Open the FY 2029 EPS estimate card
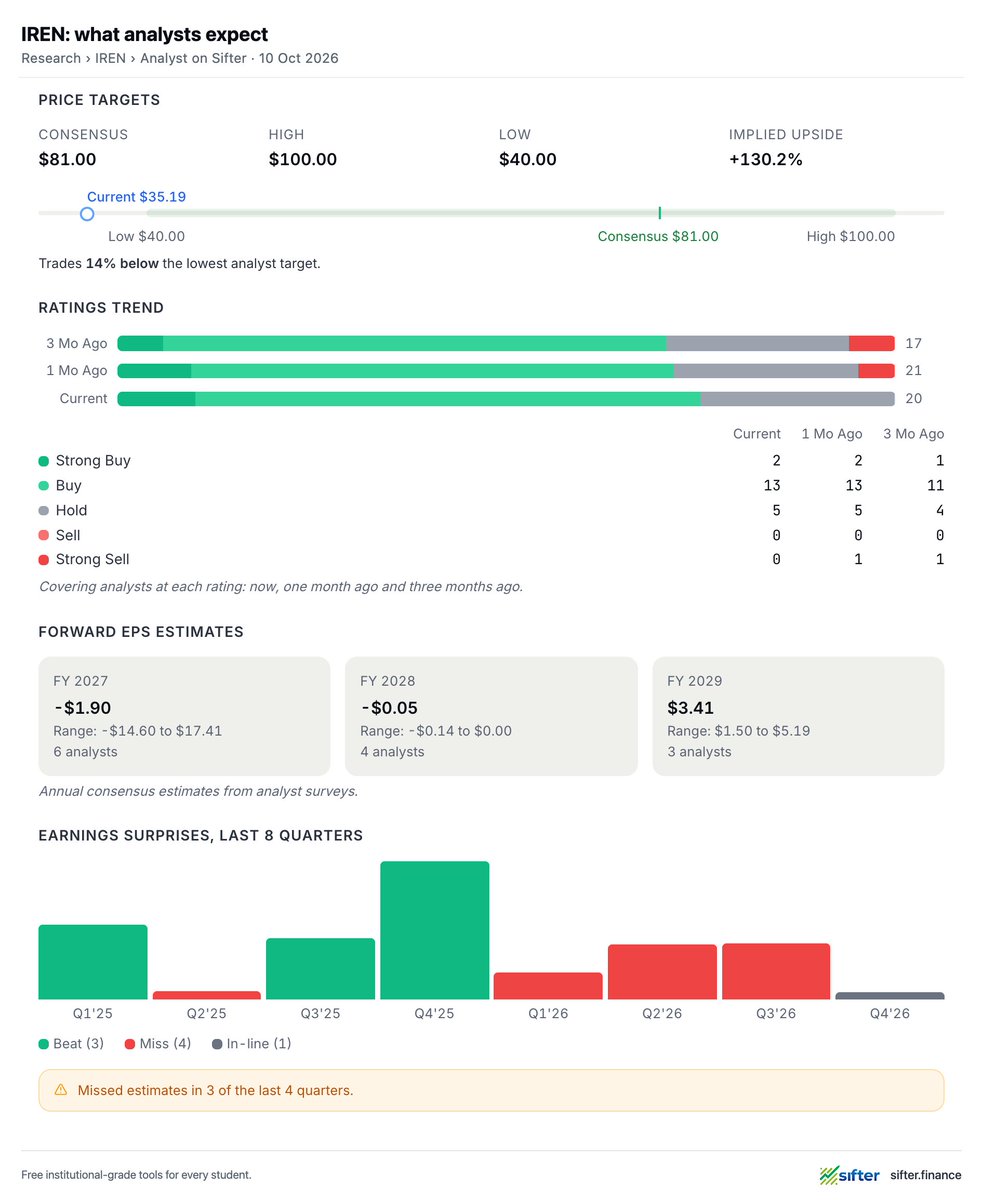The height and width of the screenshot is (1200, 983). pyautogui.click(x=798, y=716)
